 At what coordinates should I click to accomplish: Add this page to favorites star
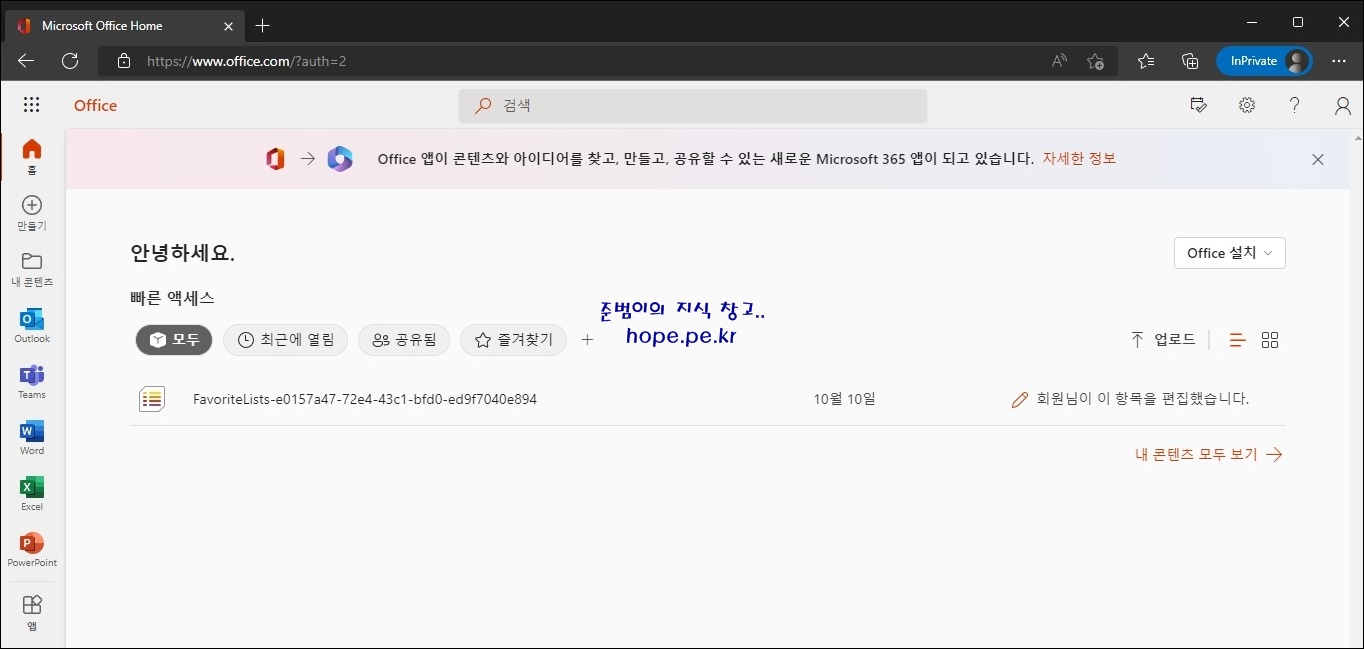pyautogui.click(x=1095, y=61)
